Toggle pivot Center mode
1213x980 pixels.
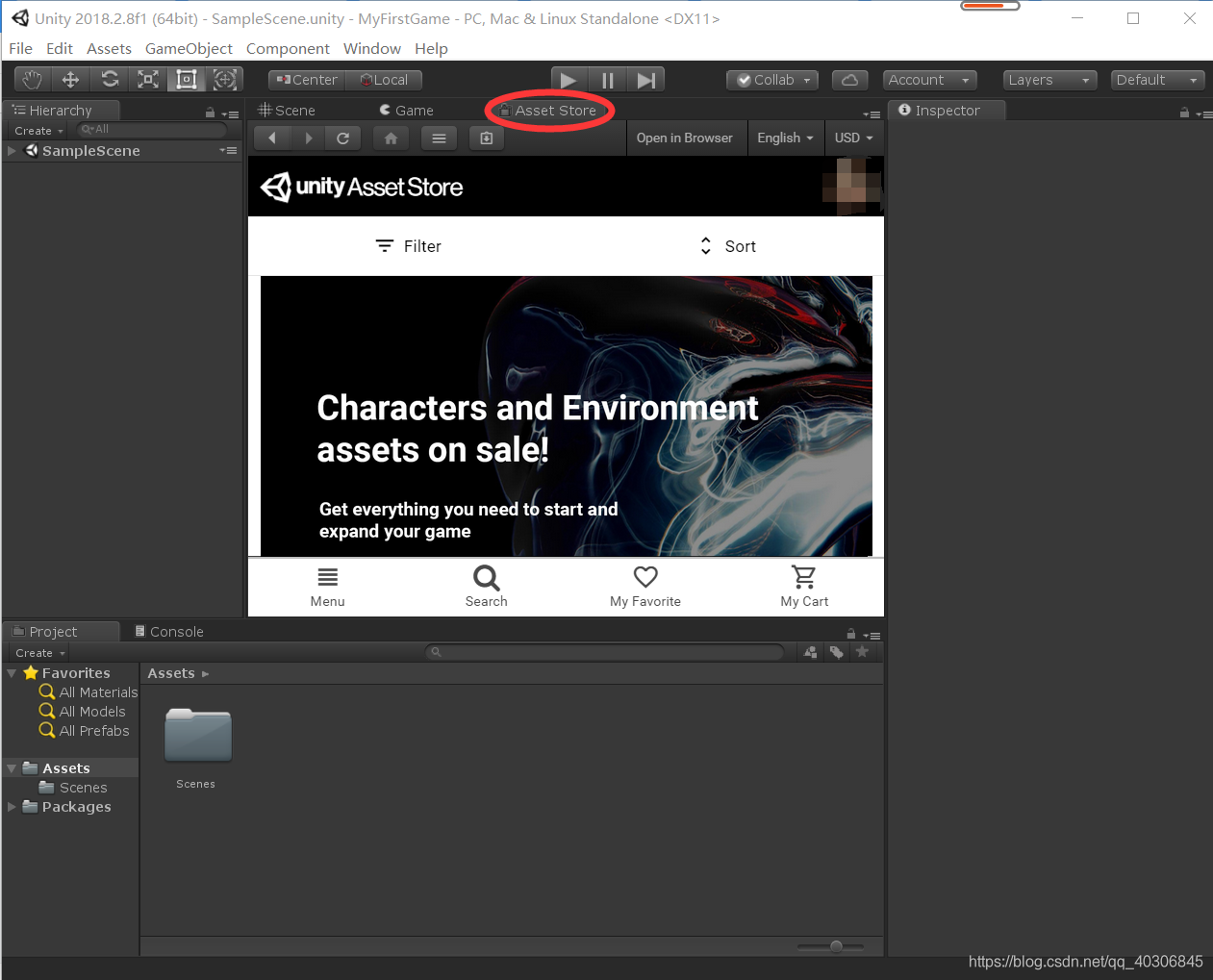click(307, 80)
